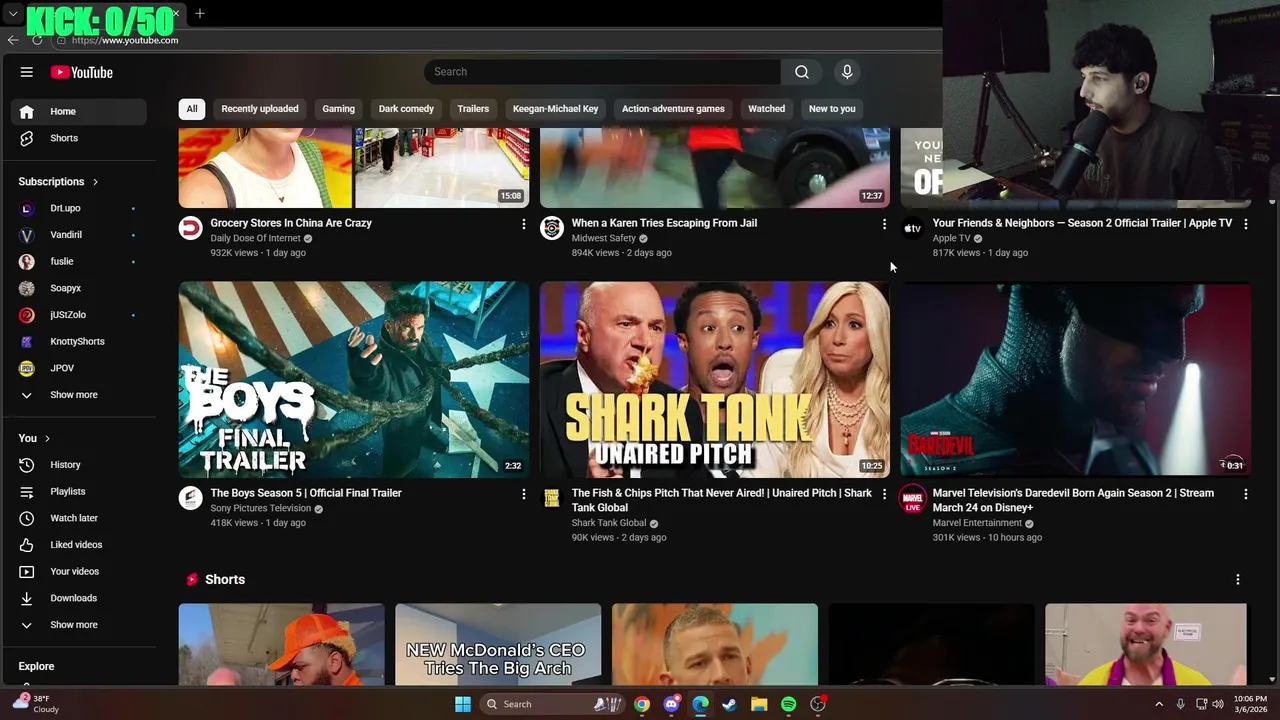Image resolution: width=1280 pixels, height=720 pixels.
Task: Open Spotify from taskbar
Action: click(788, 704)
